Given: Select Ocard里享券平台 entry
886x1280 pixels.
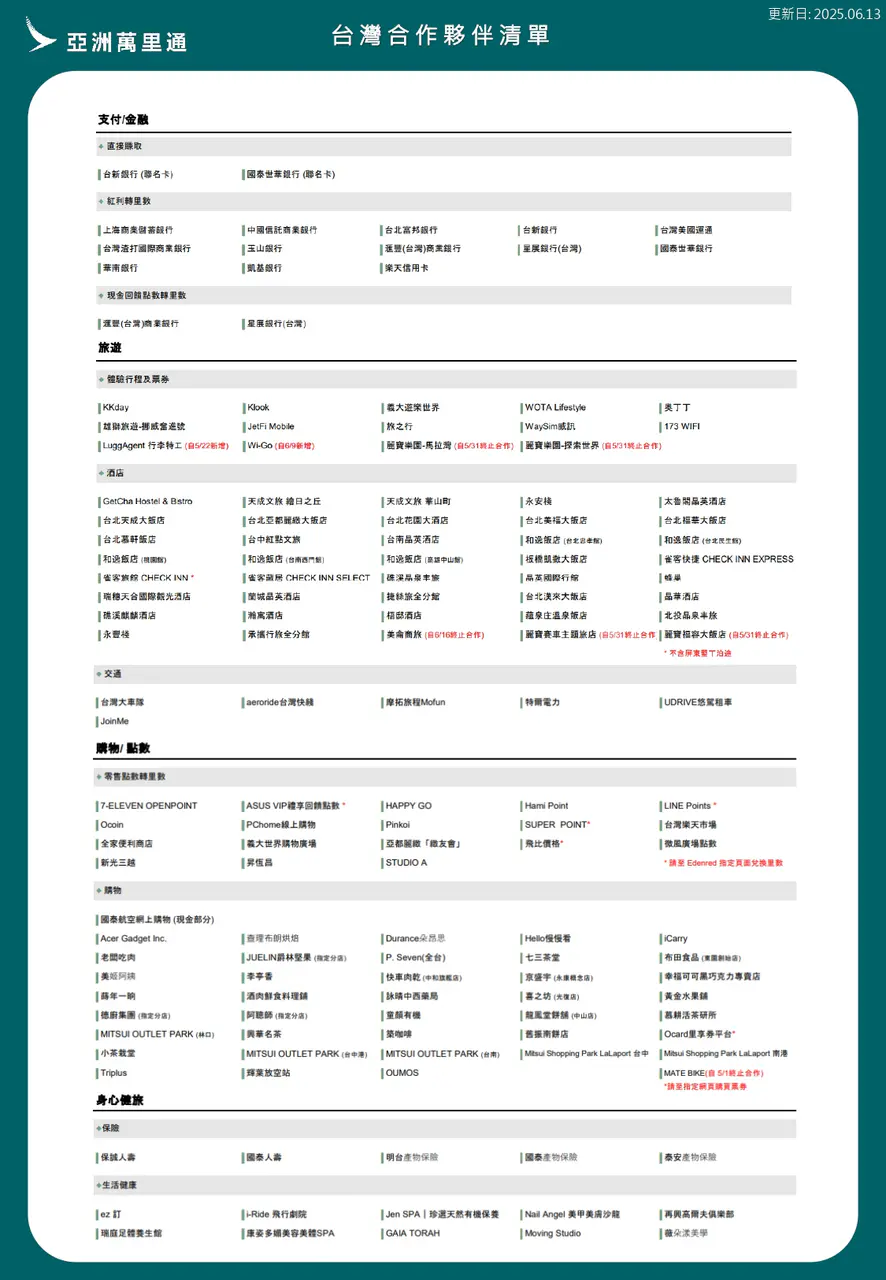Looking at the screenshot, I should 698,1035.
